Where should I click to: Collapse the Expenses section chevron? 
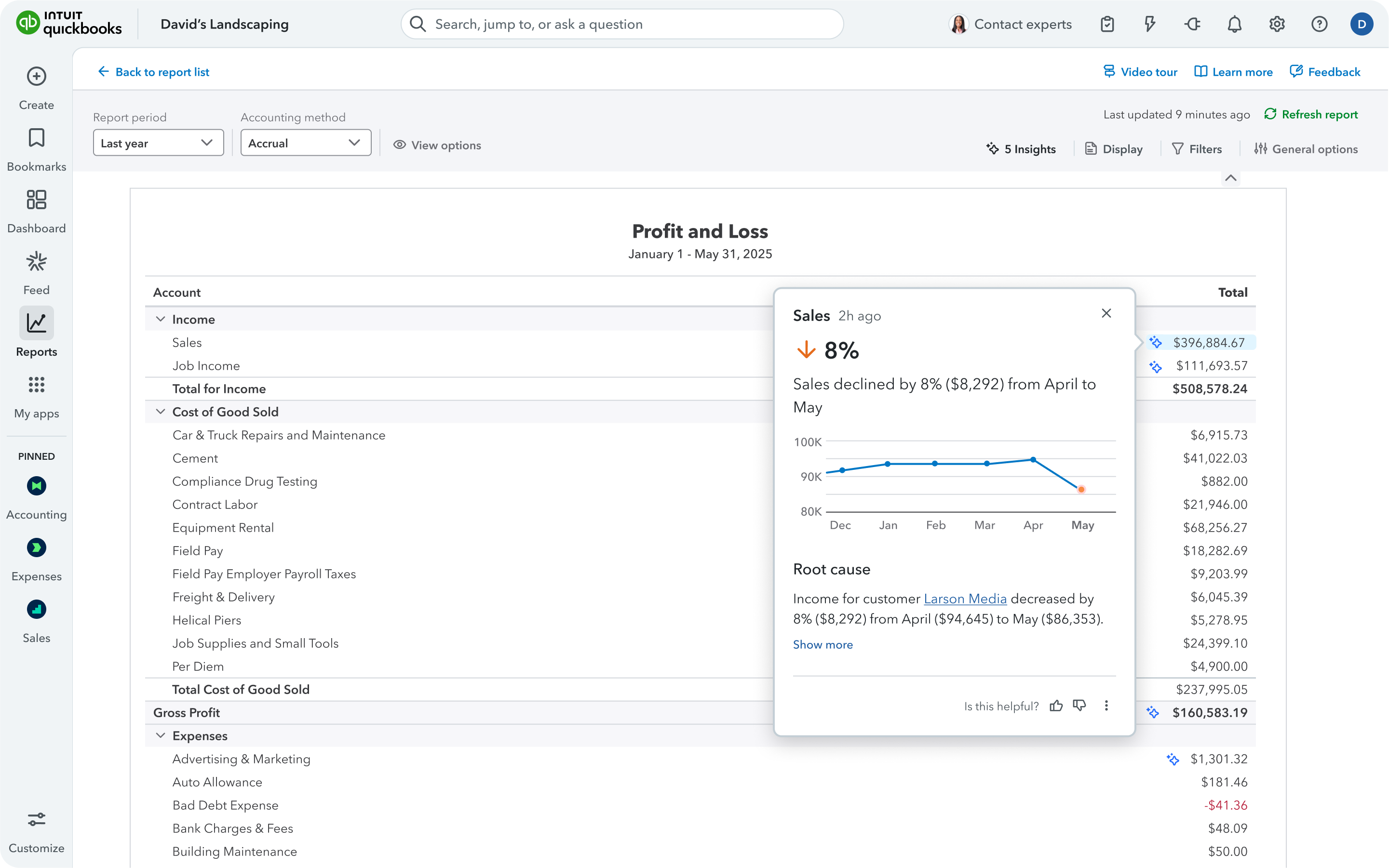(x=161, y=735)
